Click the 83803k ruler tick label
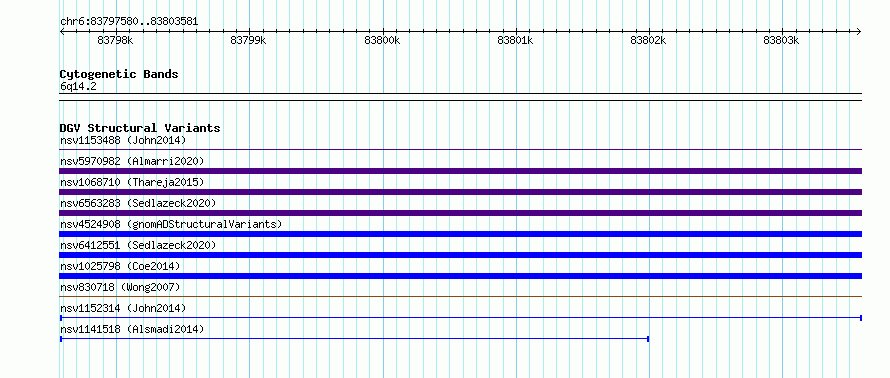Image resolution: width=890 pixels, height=378 pixels. coord(781,40)
